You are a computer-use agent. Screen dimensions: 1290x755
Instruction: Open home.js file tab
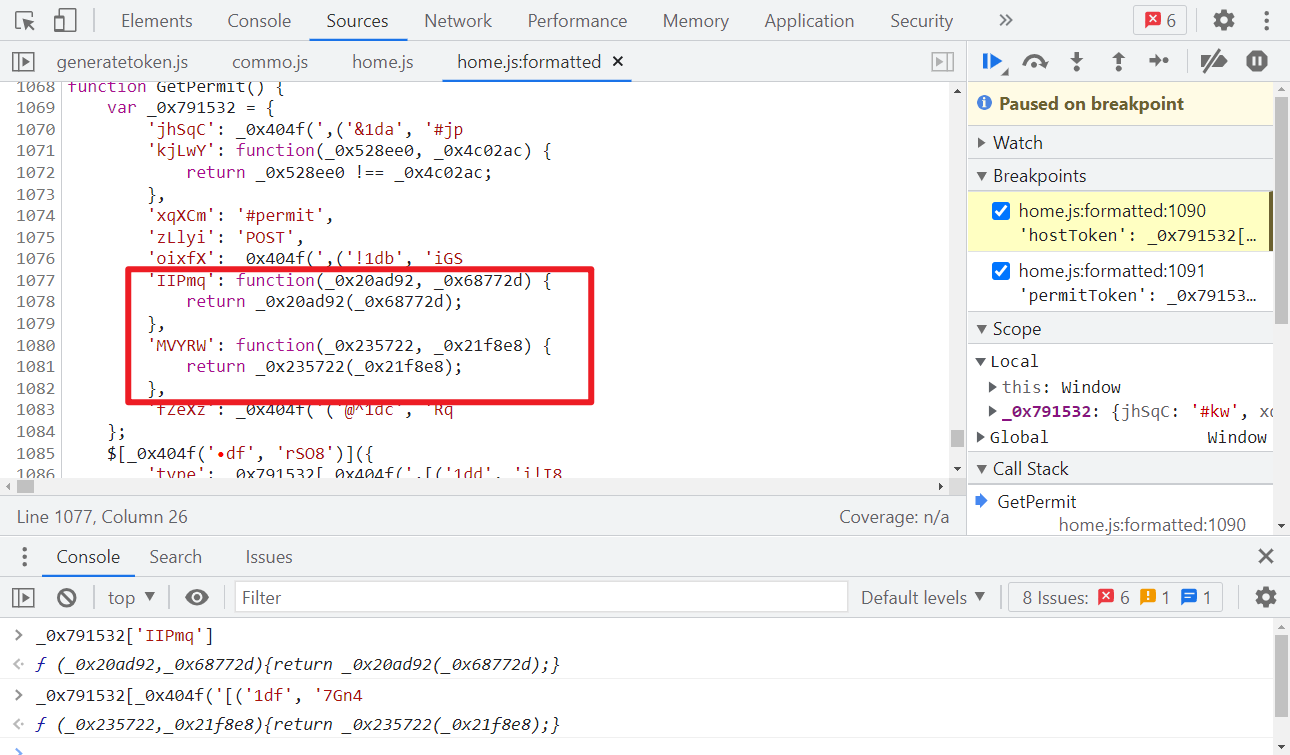coord(383,62)
